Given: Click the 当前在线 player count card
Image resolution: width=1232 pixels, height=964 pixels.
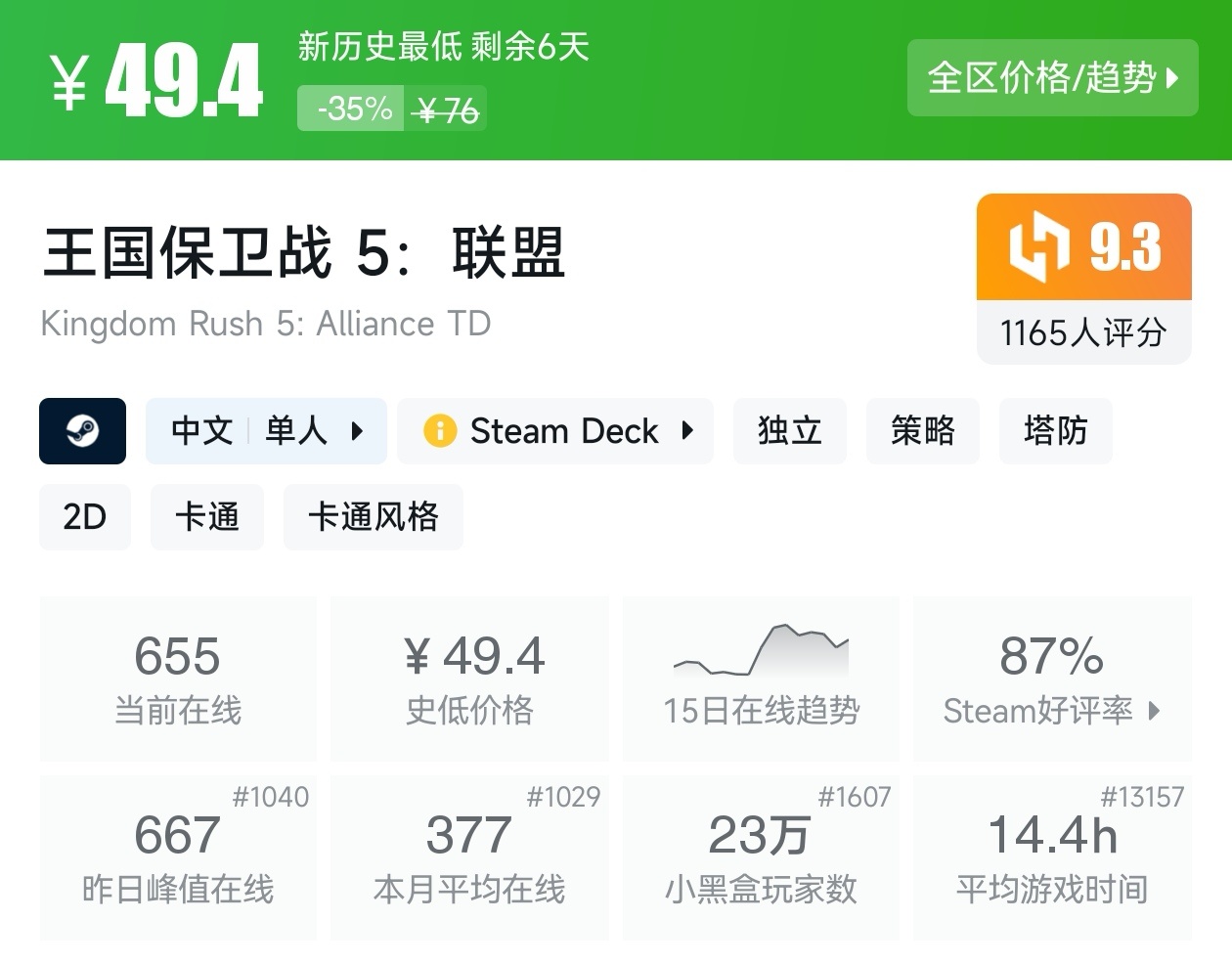Looking at the screenshot, I should tap(177, 678).
